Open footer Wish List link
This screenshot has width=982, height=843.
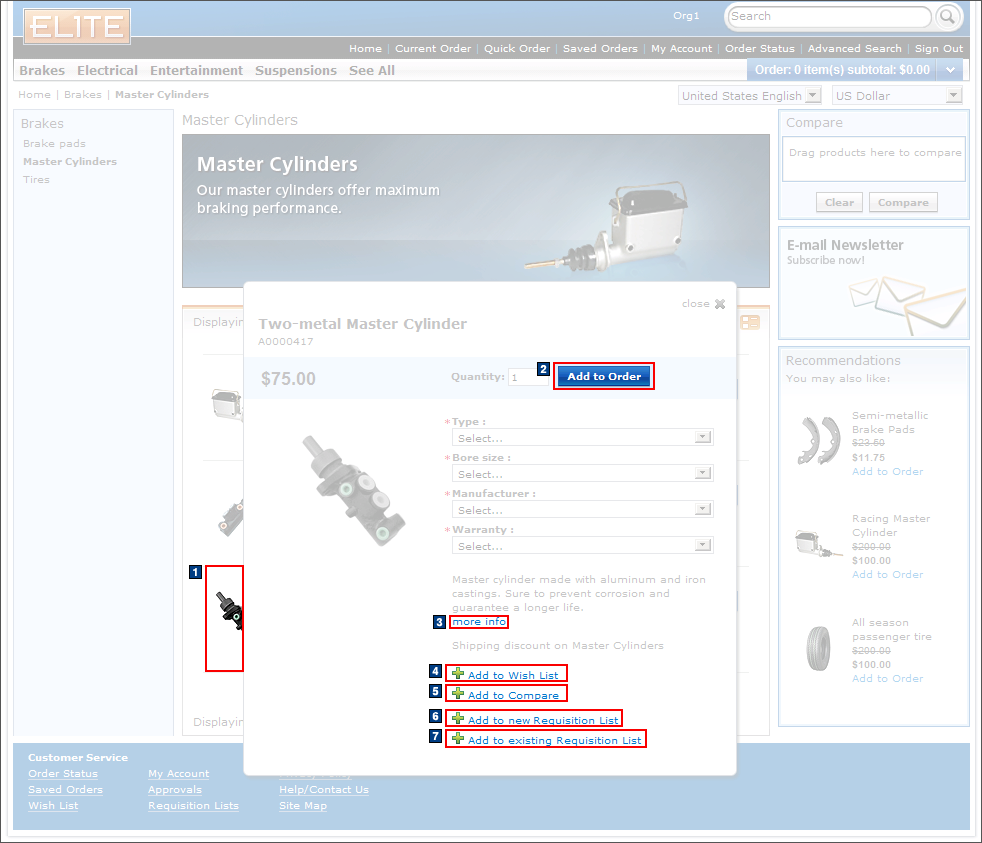coord(53,805)
